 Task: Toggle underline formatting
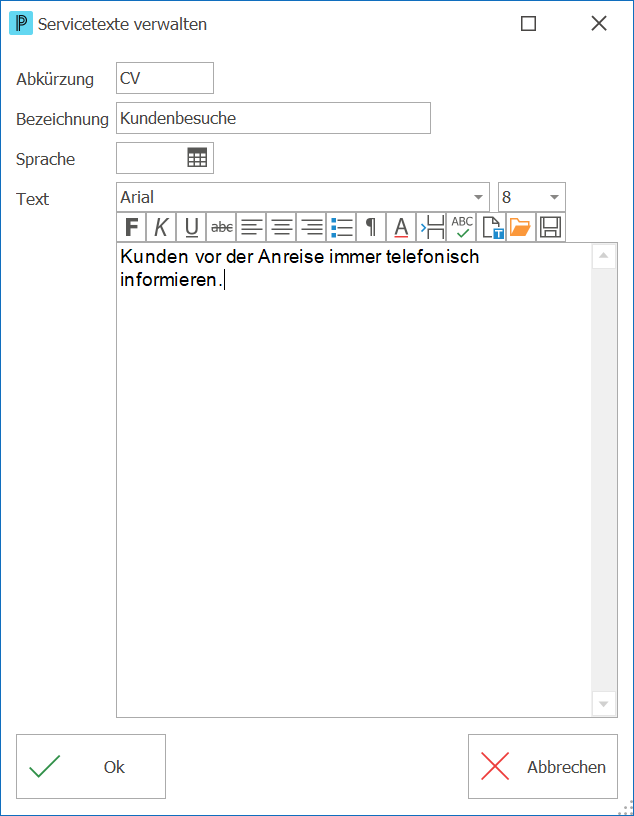tap(192, 227)
